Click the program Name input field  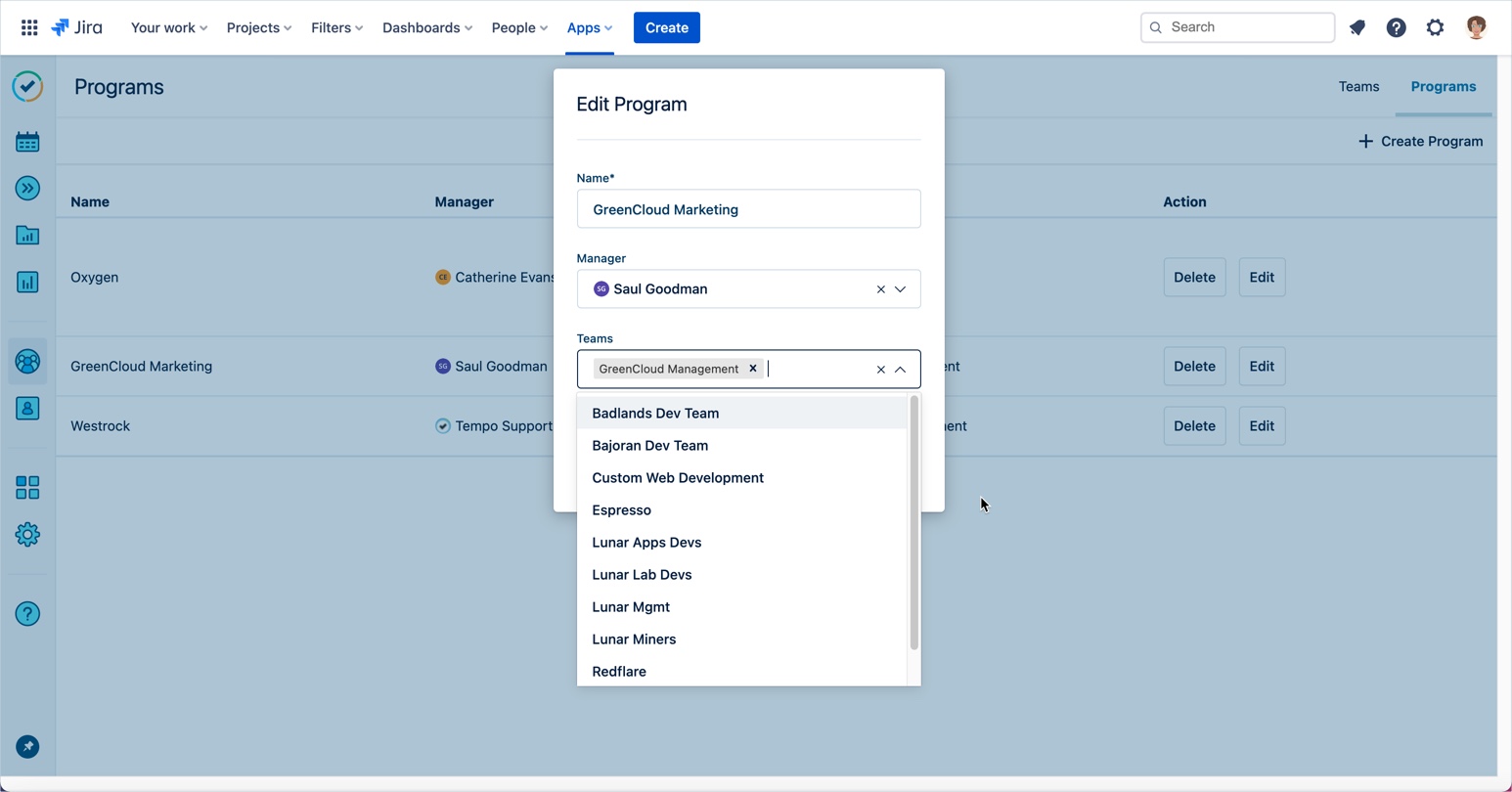click(x=748, y=209)
